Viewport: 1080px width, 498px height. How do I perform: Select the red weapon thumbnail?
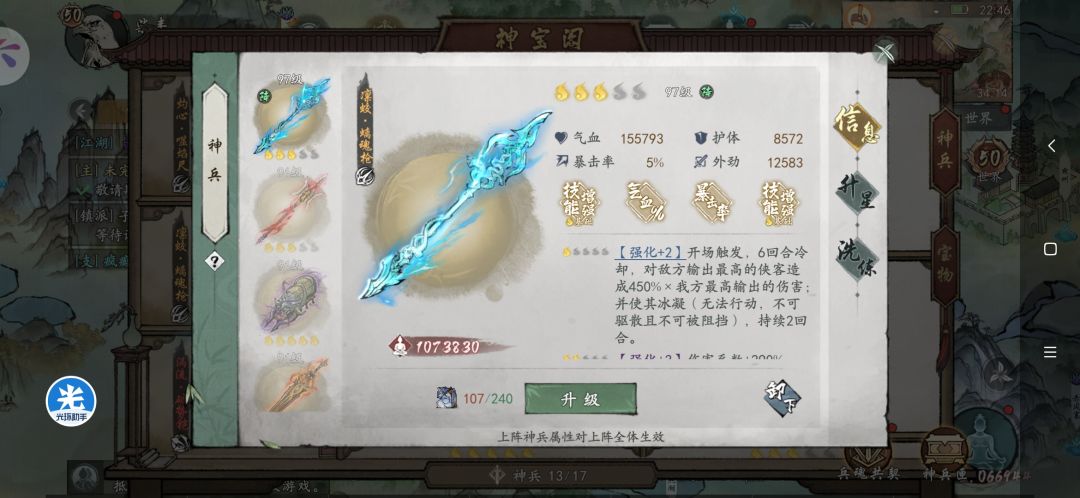[x=290, y=209]
